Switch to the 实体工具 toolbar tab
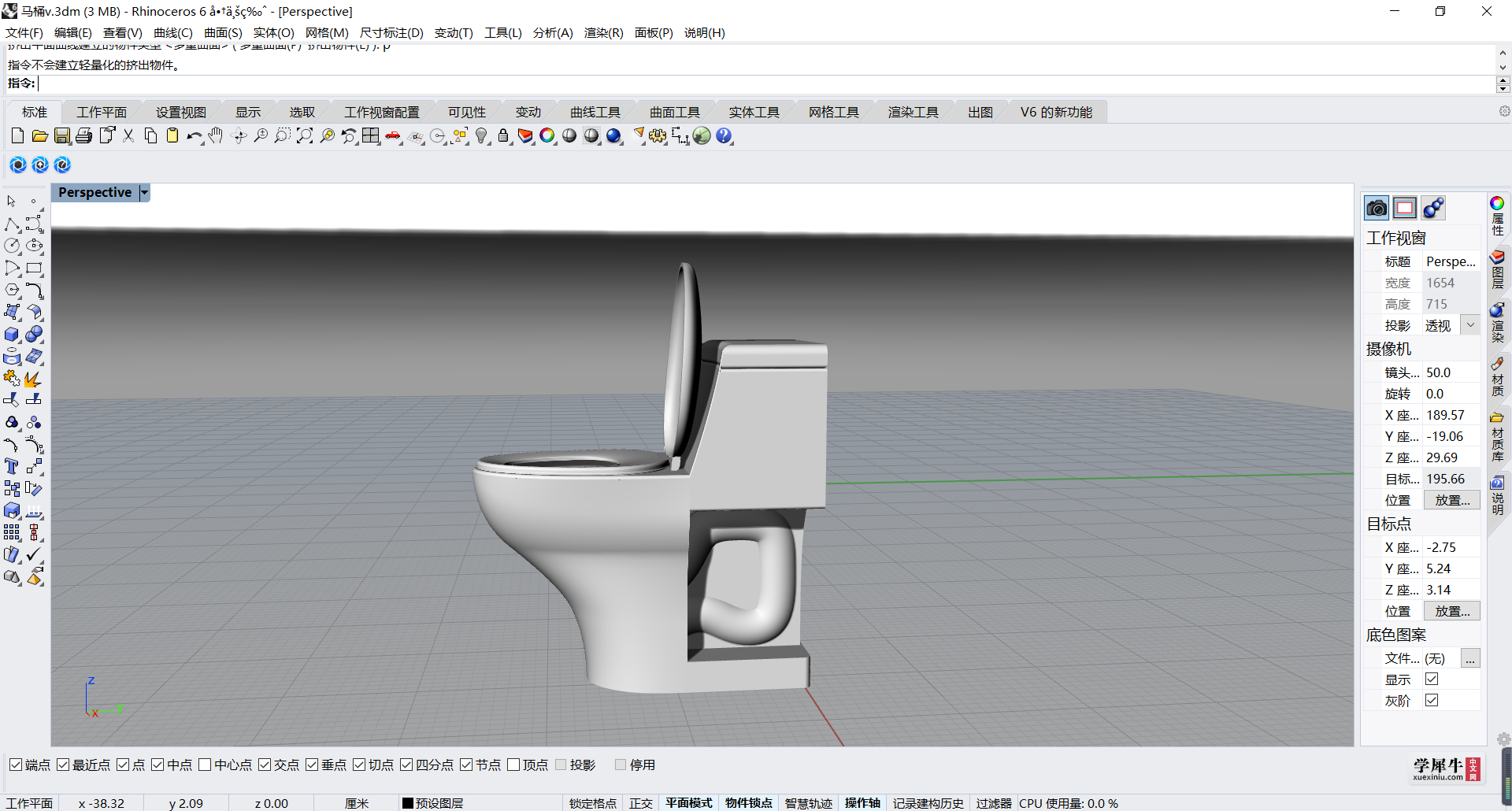Screen dimensions: 1512x811 point(754,113)
